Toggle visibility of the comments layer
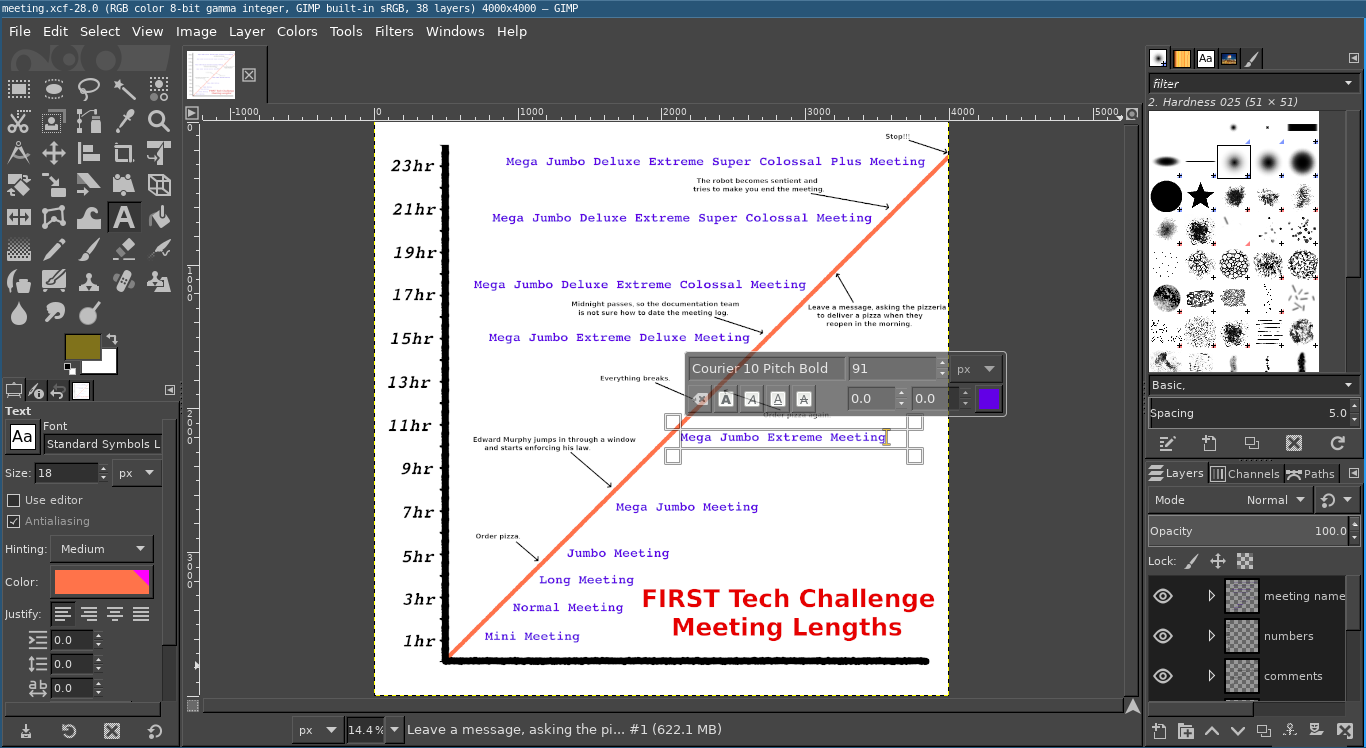This screenshot has height=748, width=1366. [1163, 676]
